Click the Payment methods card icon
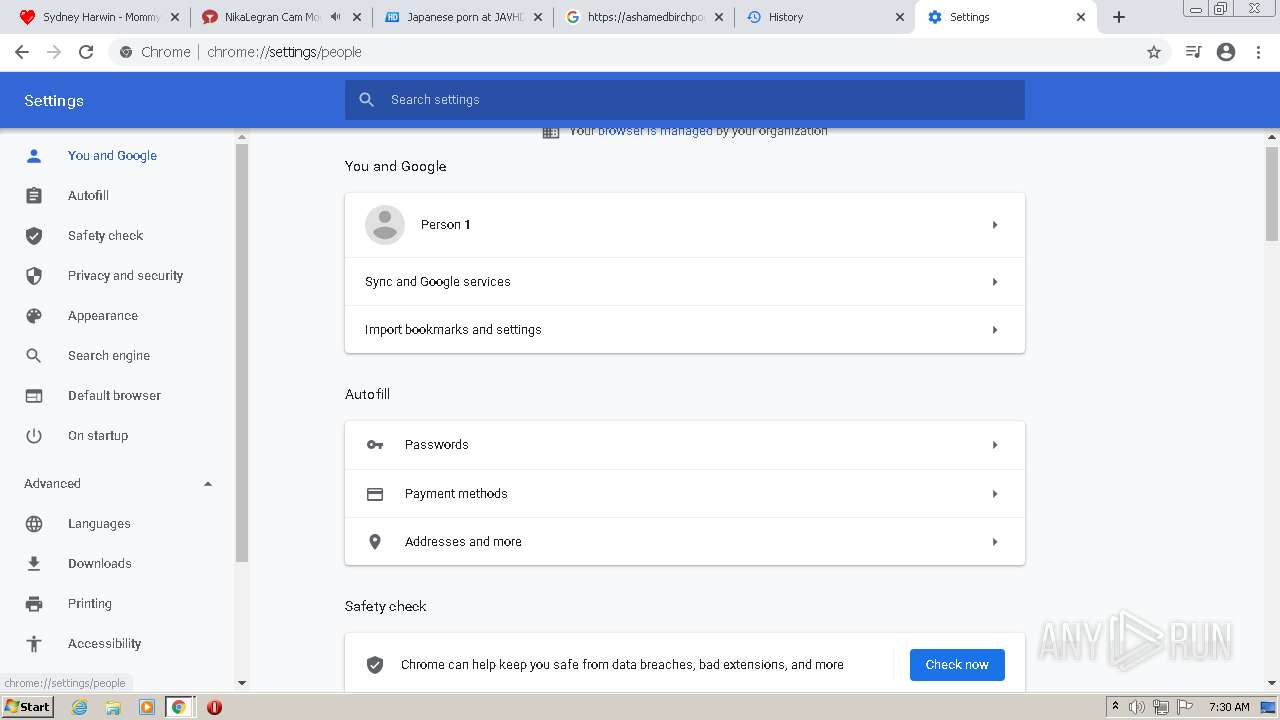The image size is (1280, 720). pos(375,494)
